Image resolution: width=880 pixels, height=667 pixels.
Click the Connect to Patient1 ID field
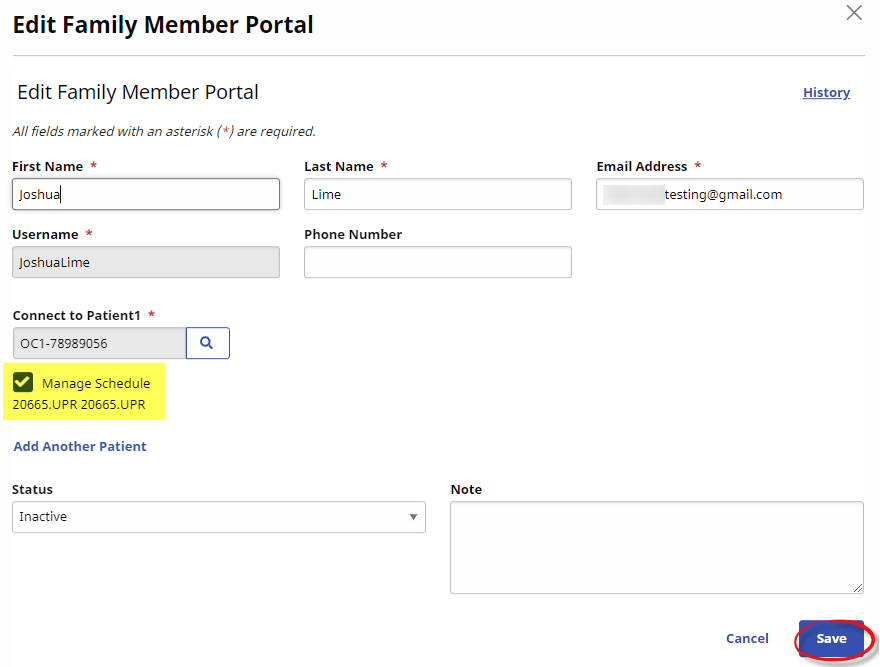[99, 343]
